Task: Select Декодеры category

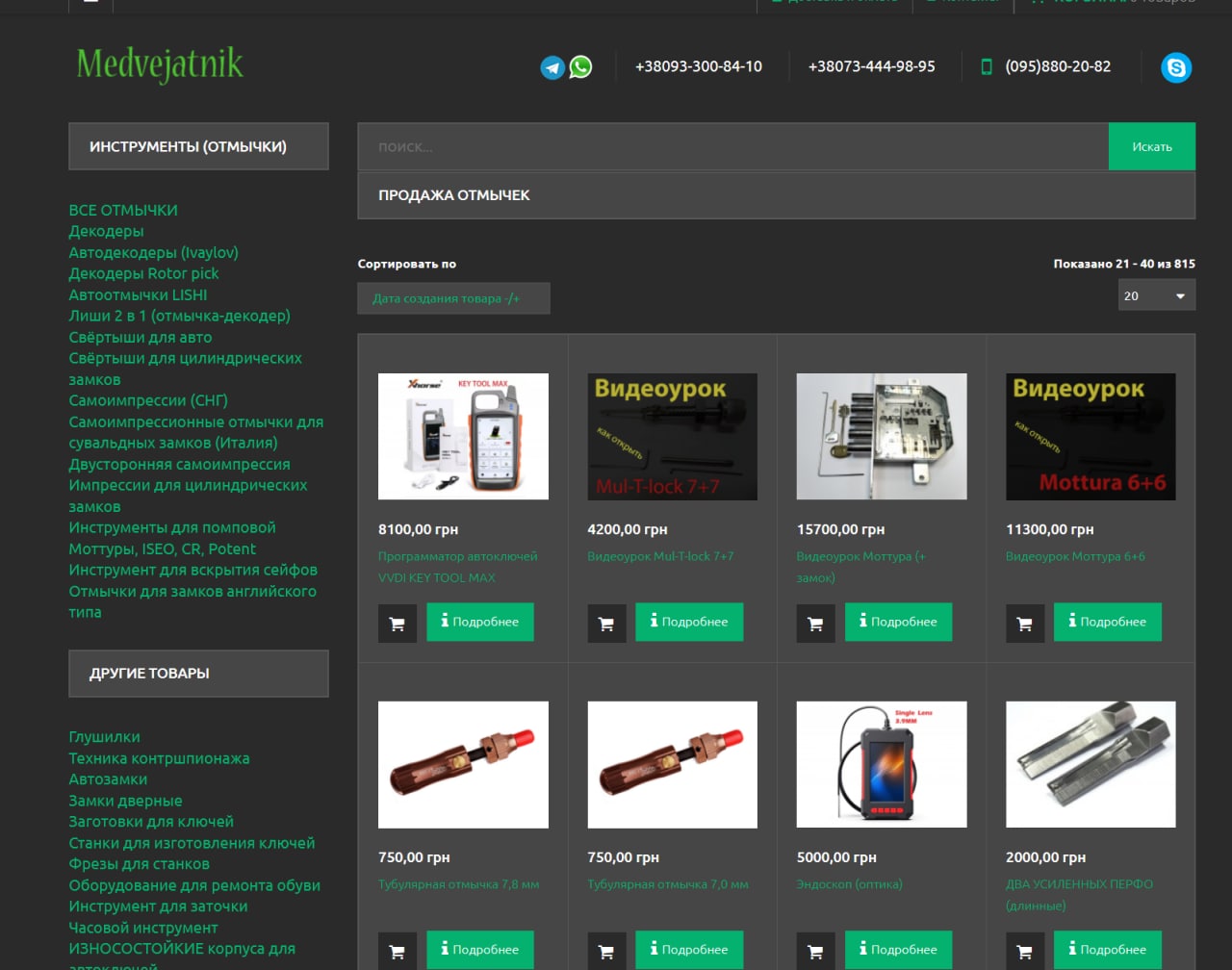Action: click(106, 231)
